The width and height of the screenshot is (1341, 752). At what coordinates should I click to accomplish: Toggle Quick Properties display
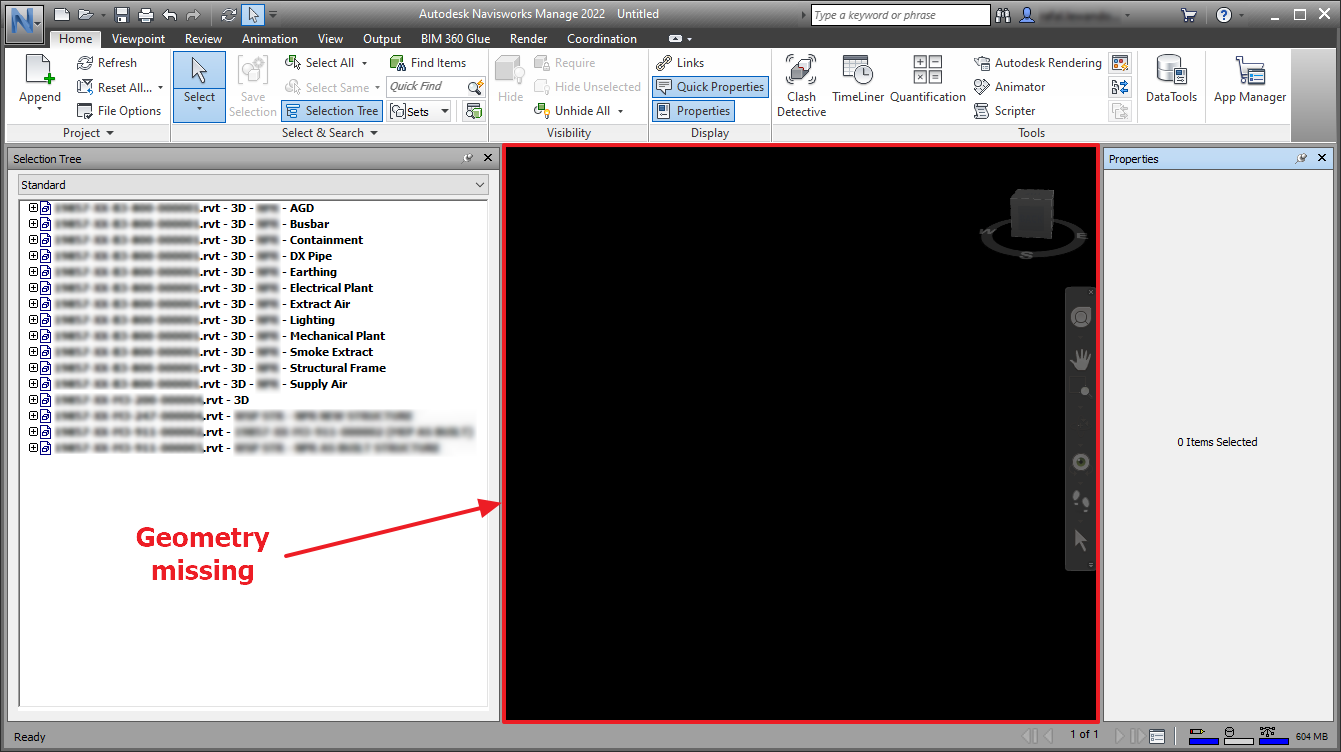(x=710, y=87)
